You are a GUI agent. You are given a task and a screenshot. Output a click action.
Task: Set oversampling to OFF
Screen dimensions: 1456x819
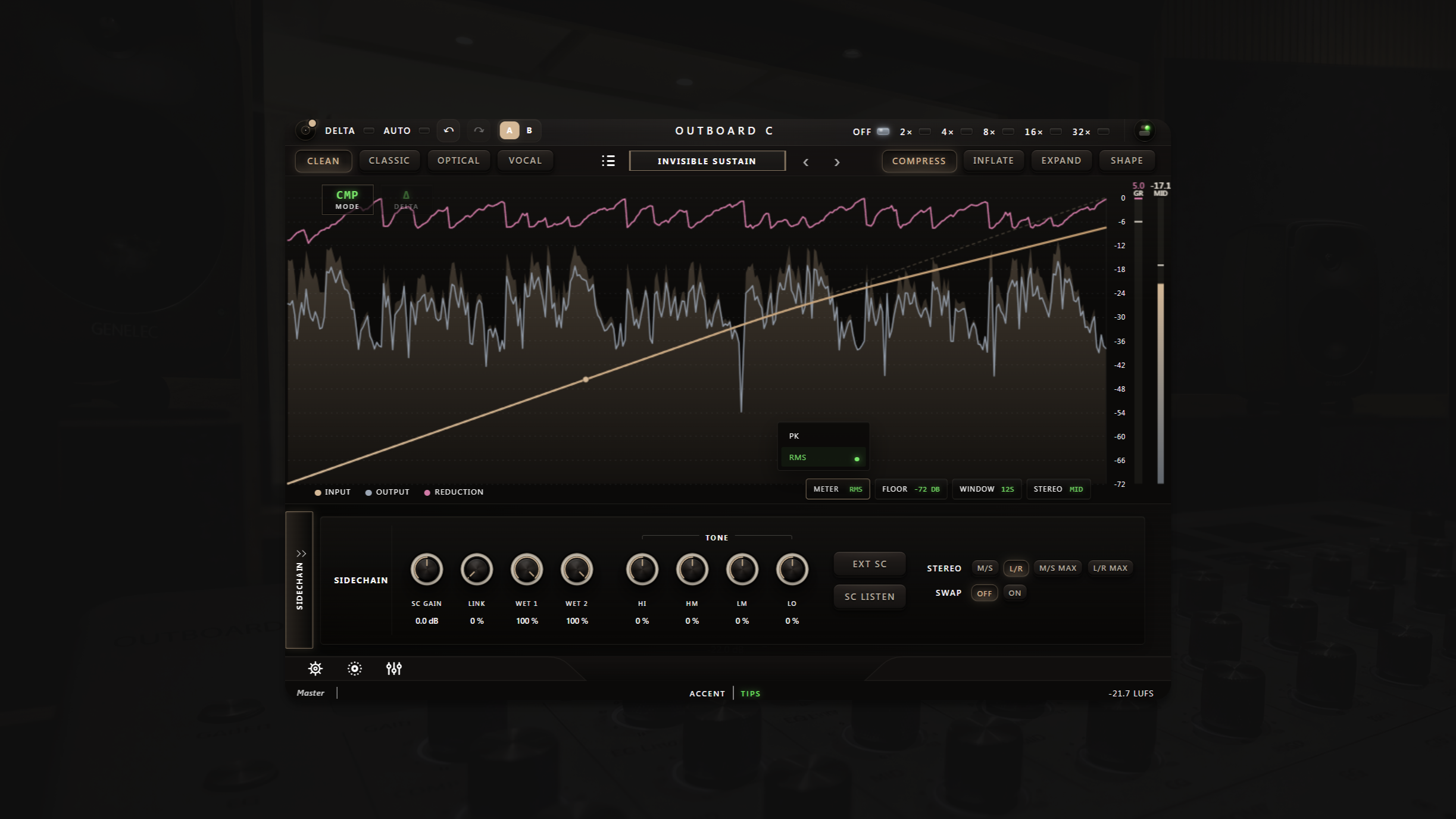(x=883, y=132)
